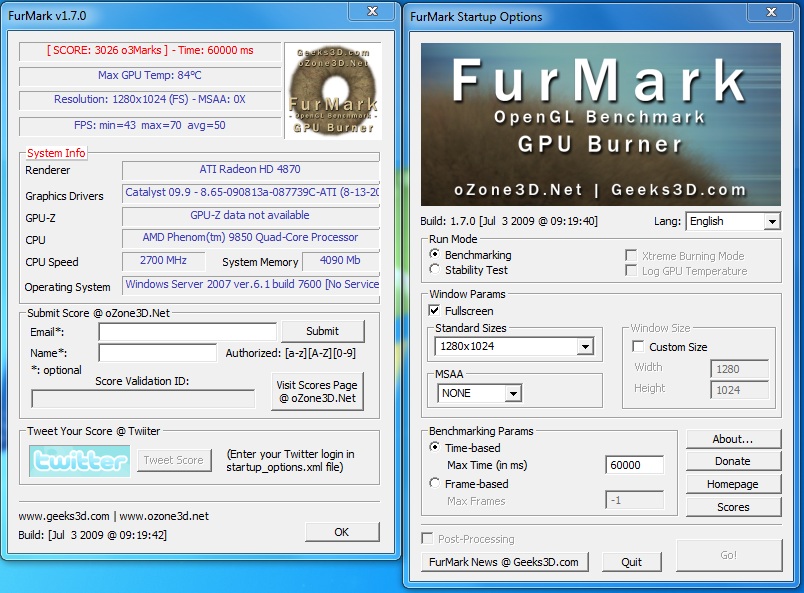Click the Quit button
Image resolution: width=804 pixels, height=593 pixels.
pyautogui.click(x=632, y=562)
